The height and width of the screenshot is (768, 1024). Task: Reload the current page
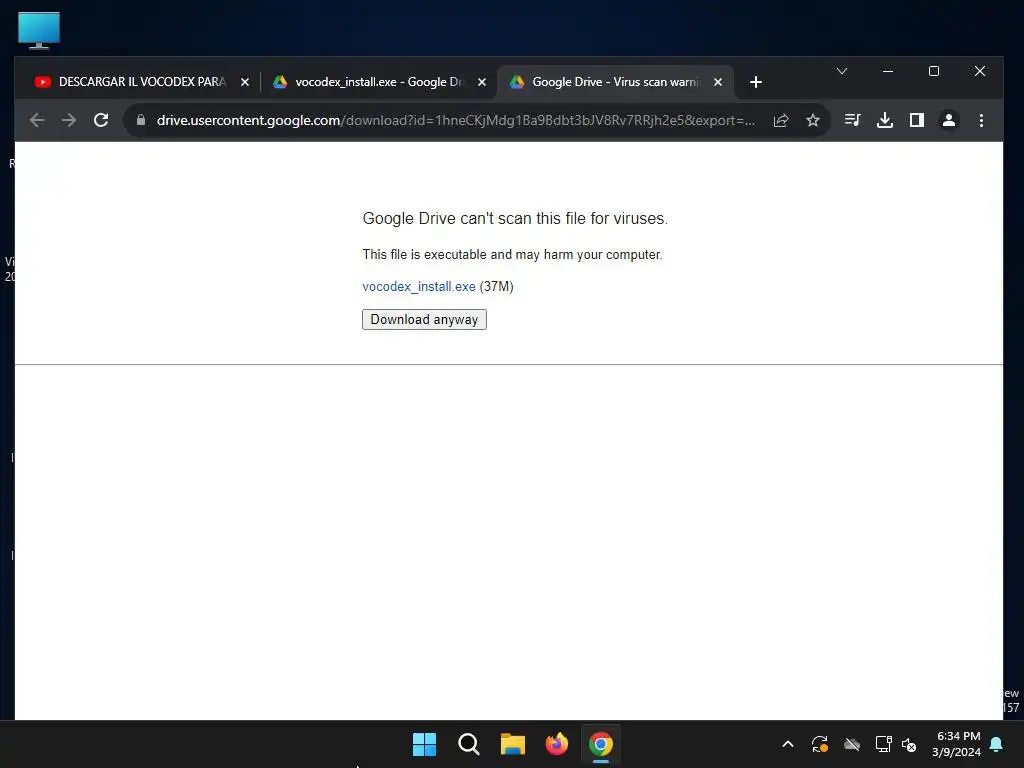point(101,120)
